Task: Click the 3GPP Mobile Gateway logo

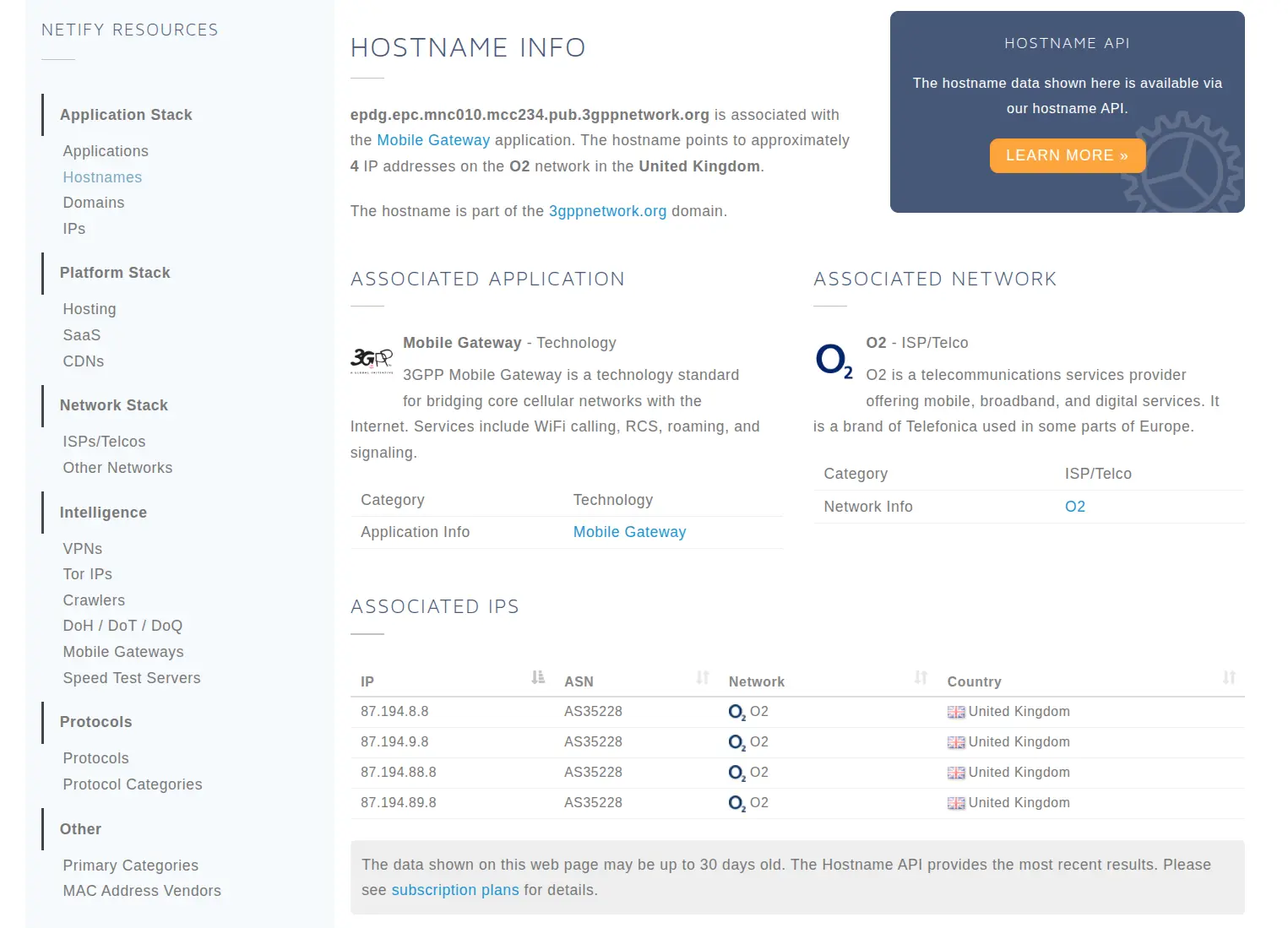Action: pos(372,361)
